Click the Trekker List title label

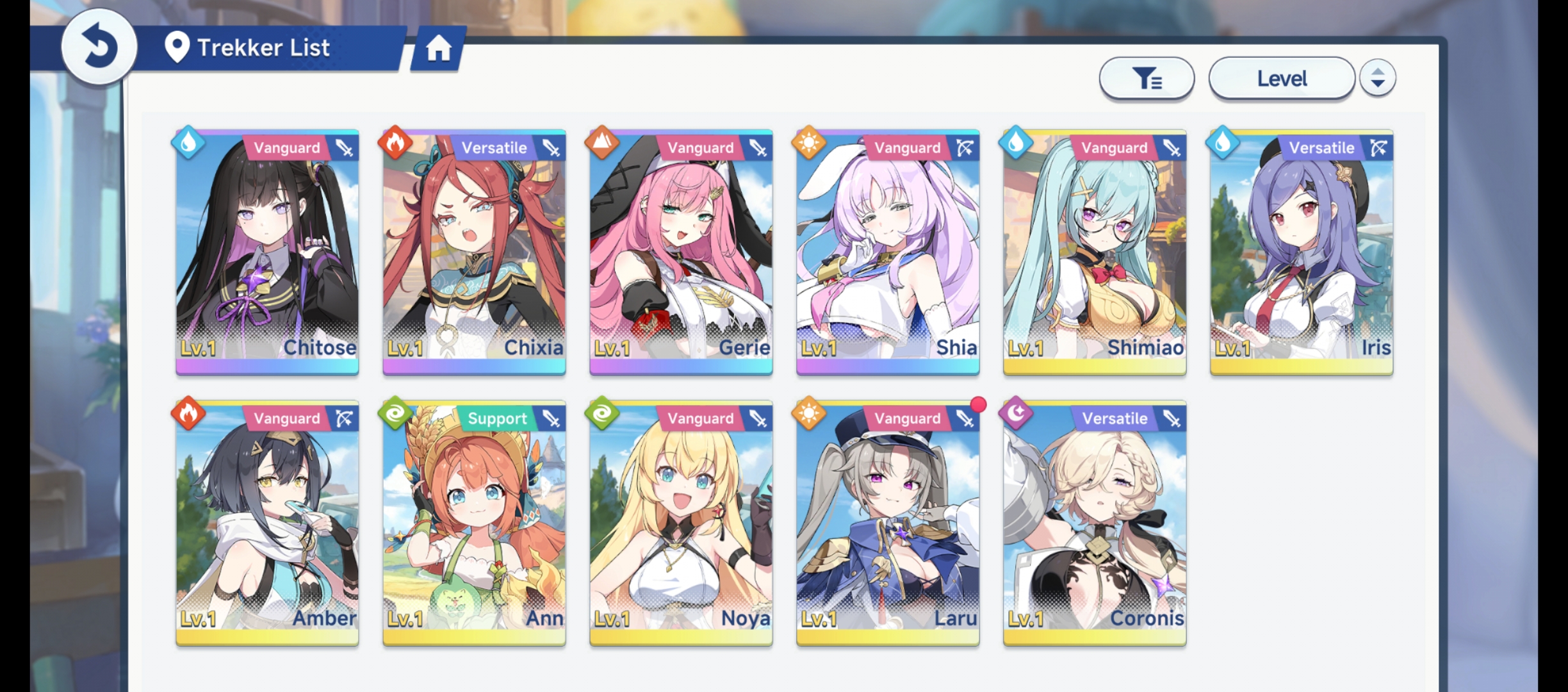(263, 47)
